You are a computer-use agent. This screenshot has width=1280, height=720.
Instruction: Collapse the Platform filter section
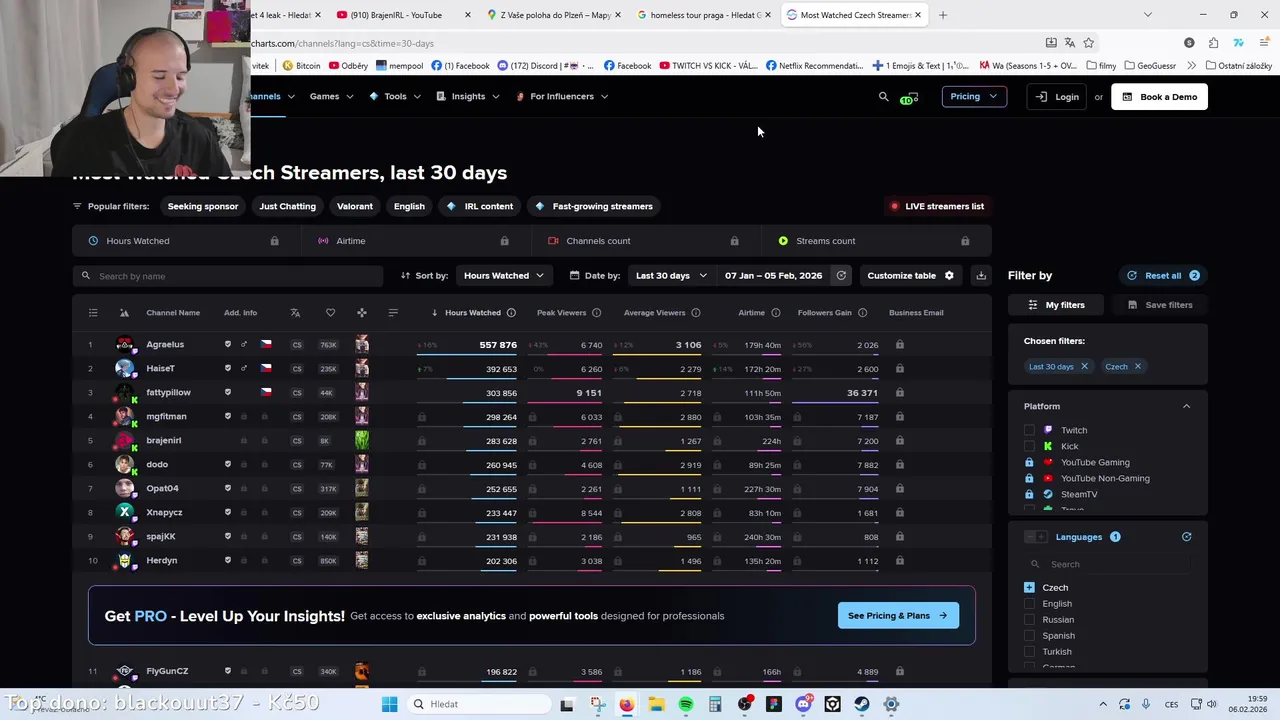[1187, 407]
